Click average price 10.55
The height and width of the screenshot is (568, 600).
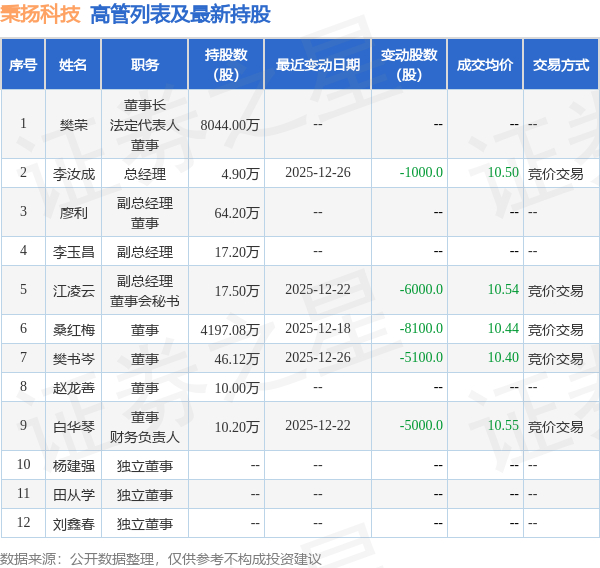pos(503,425)
